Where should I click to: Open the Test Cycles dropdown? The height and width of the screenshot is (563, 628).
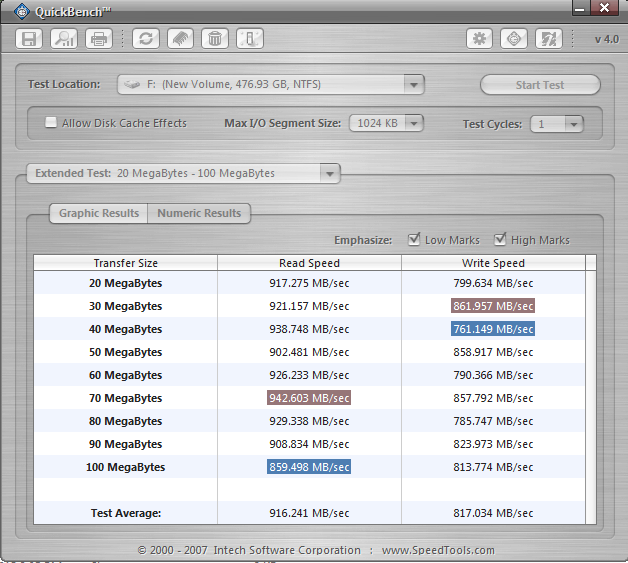point(572,124)
